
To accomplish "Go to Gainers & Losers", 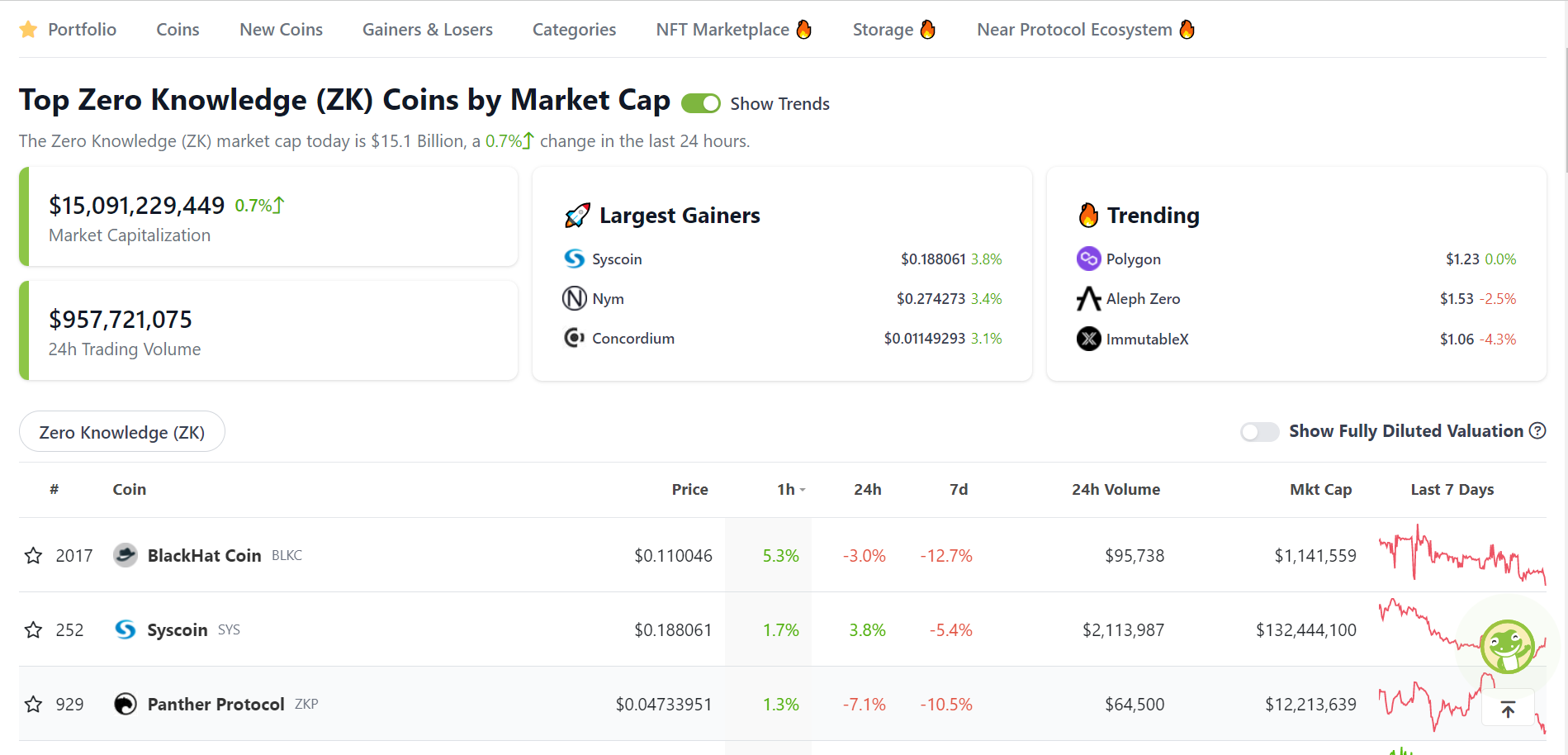I will coord(428,30).
